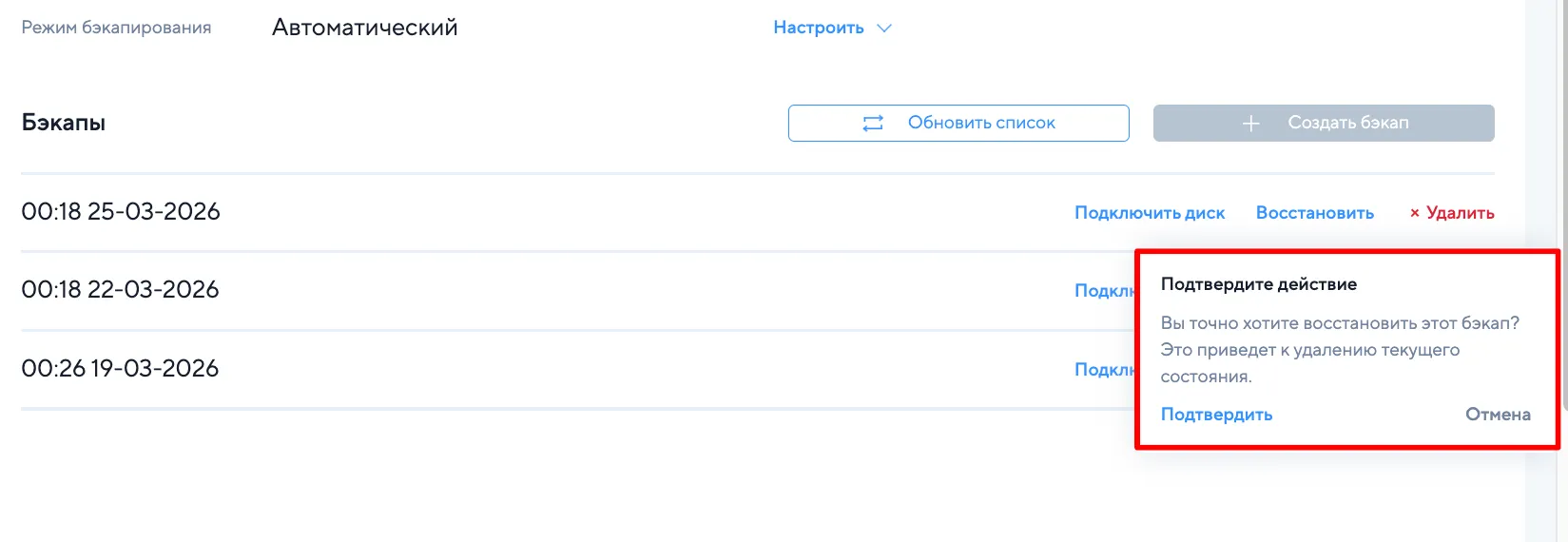Expand the chevron next to Настроить
The height and width of the screenshot is (542, 1568).
click(884, 29)
